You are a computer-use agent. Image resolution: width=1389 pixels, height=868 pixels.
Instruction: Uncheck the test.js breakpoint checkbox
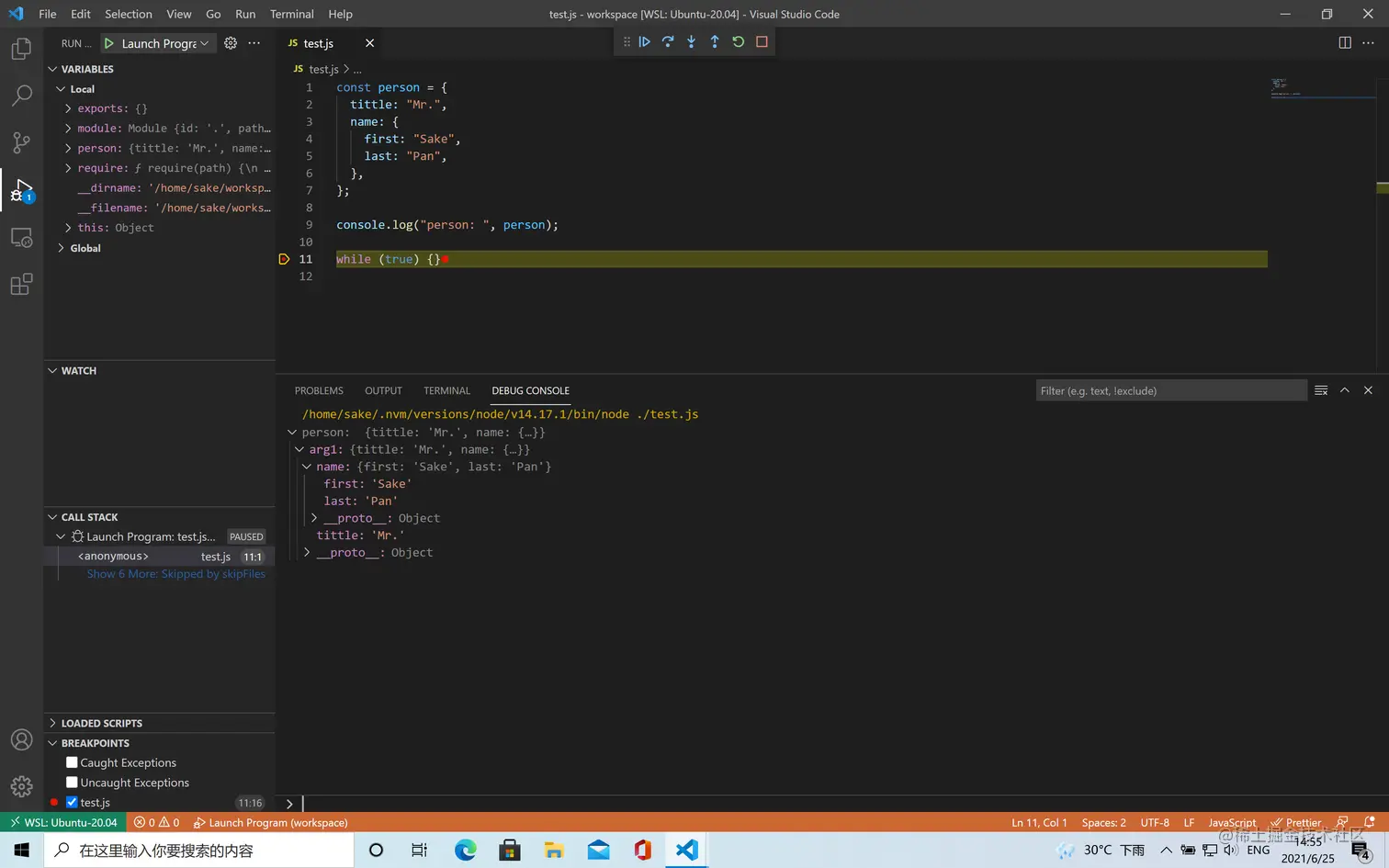pyautogui.click(x=72, y=803)
